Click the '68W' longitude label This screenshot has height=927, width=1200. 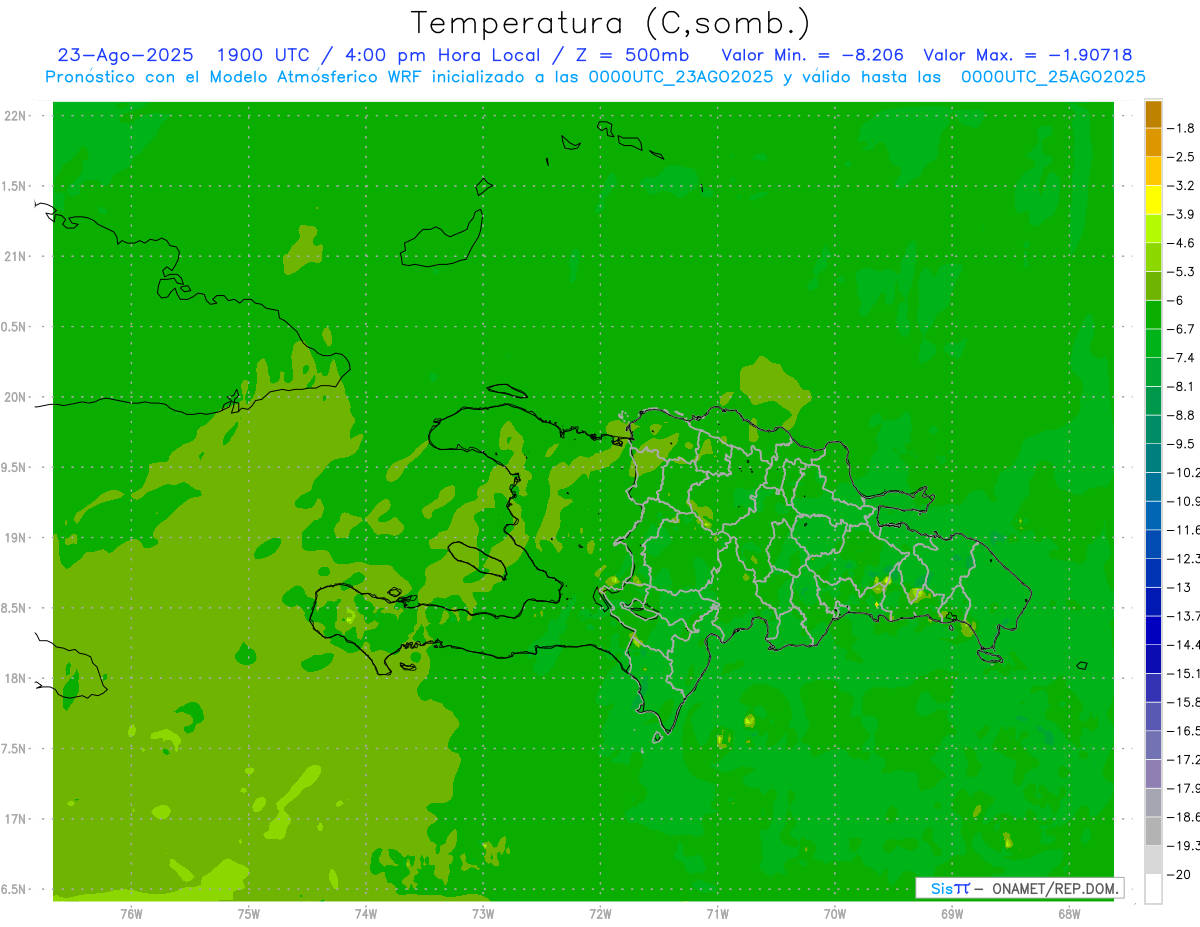point(1068,914)
